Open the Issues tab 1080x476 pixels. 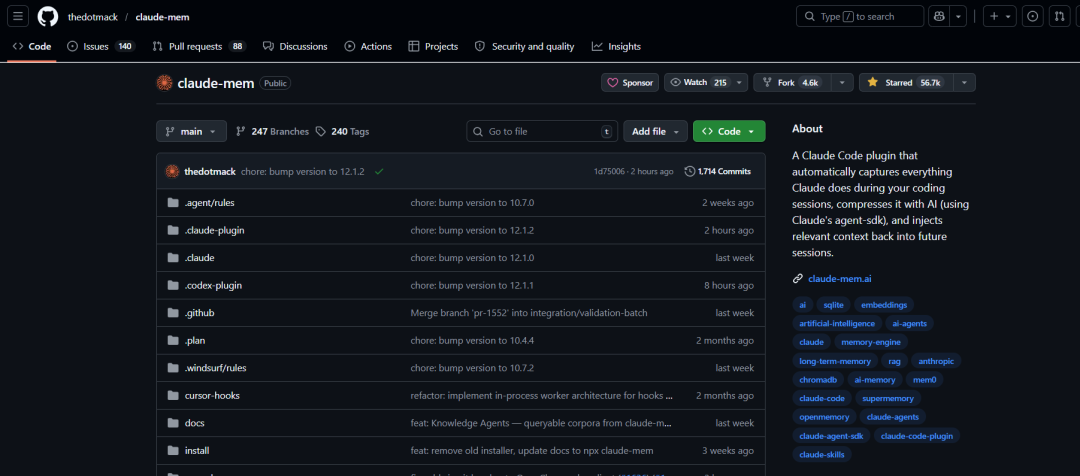point(101,47)
